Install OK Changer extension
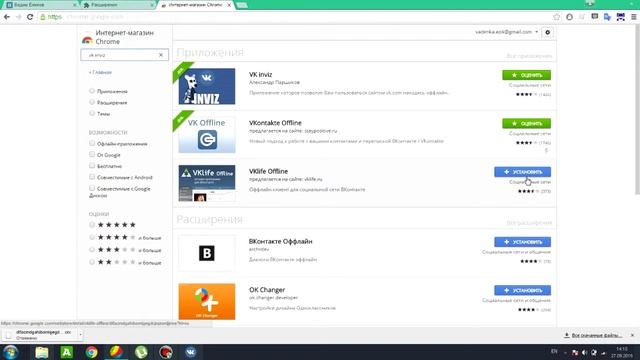Image resolution: width=640 pixels, height=360 pixels. click(522, 290)
